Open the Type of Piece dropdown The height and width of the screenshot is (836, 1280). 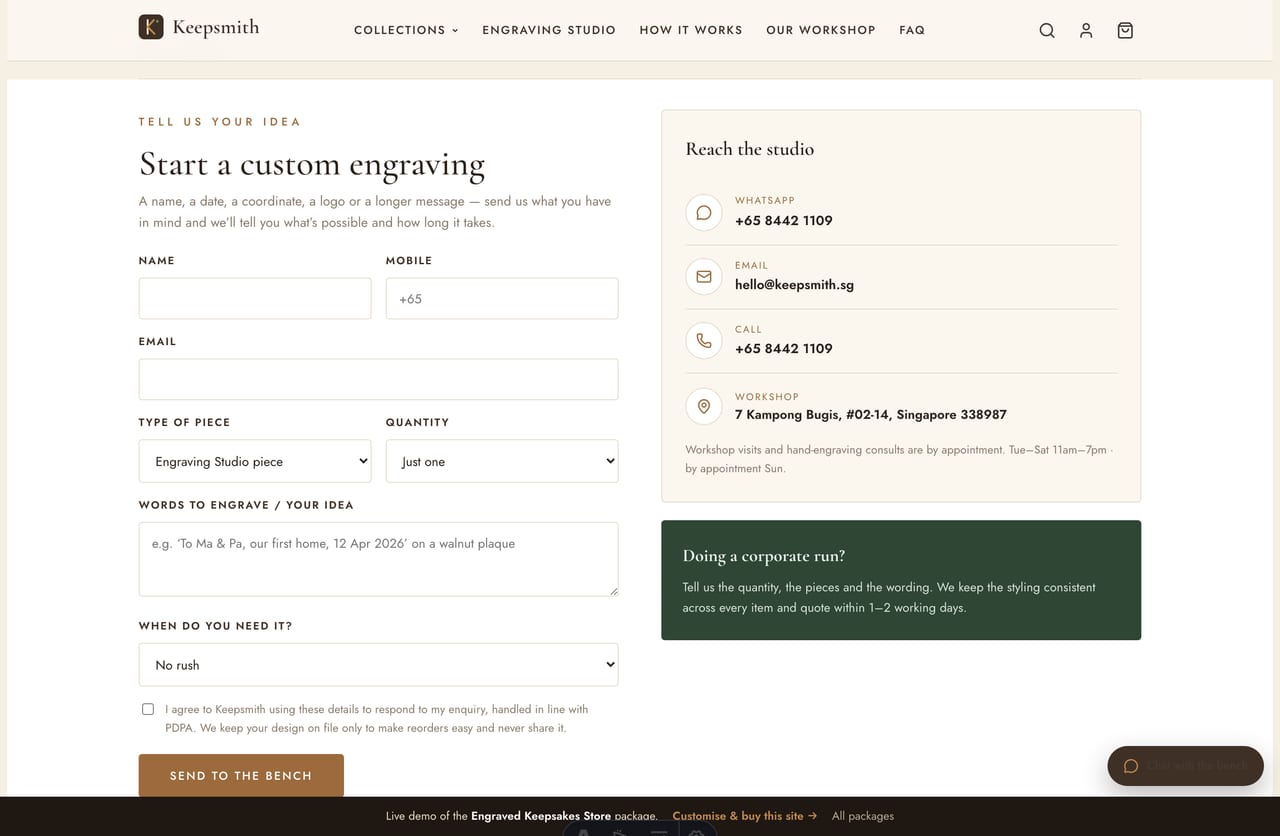pos(255,461)
